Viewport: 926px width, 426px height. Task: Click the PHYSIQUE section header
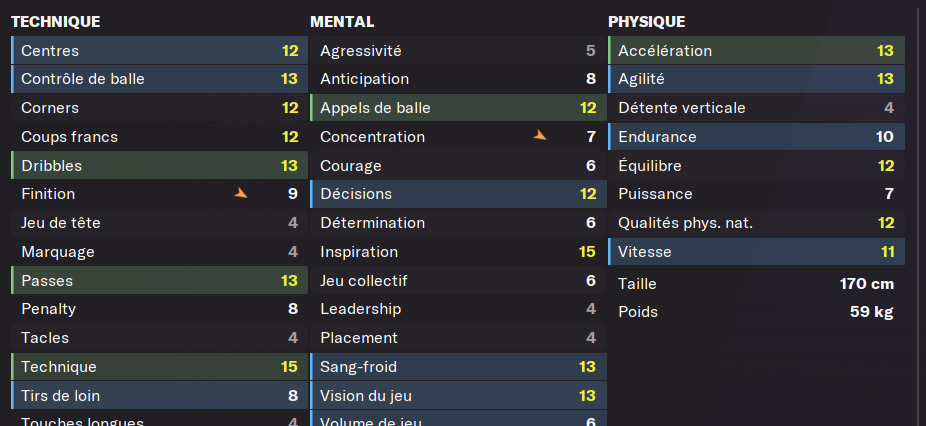647,22
